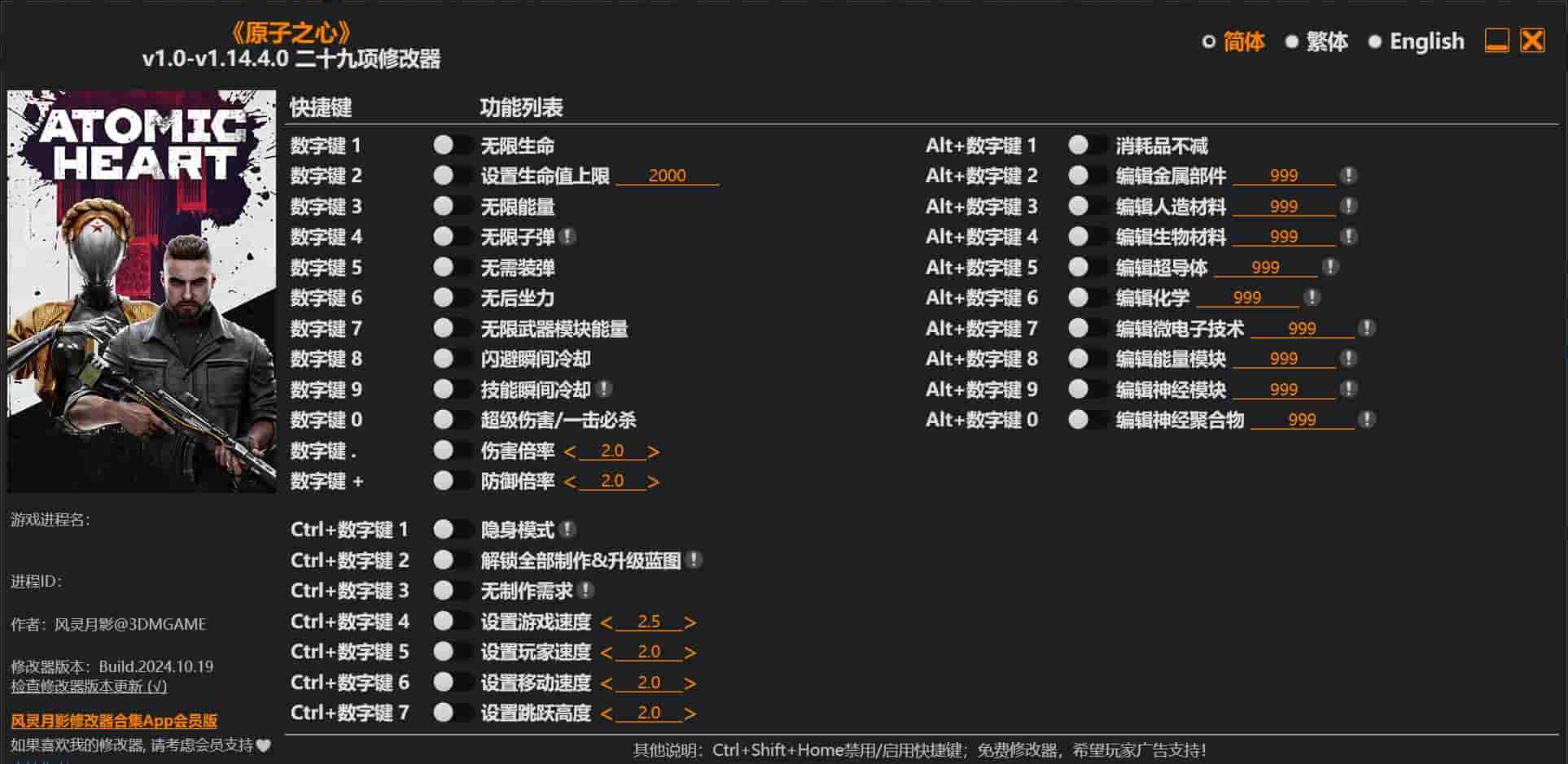Viewport: 1568px width, 764px height.
Task: Click the info icon next to 无制作需求
Action: (585, 591)
